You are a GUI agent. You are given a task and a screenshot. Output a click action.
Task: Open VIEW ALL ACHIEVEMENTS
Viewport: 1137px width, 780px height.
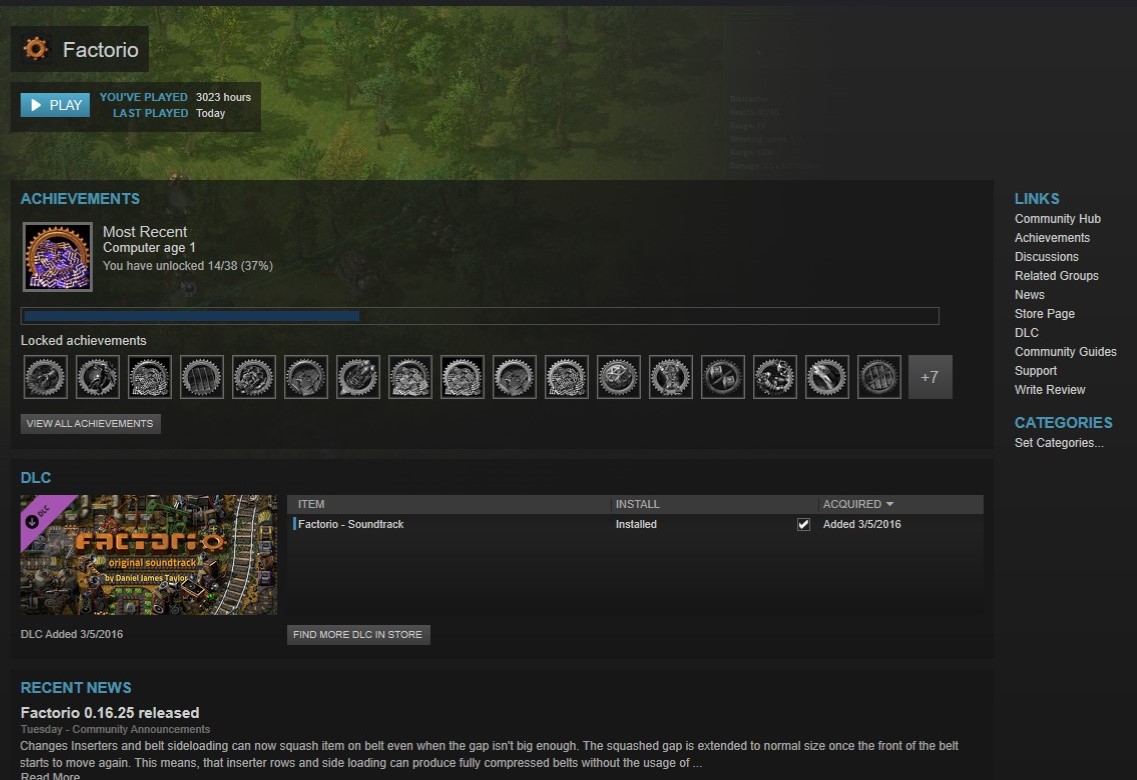(x=90, y=423)
